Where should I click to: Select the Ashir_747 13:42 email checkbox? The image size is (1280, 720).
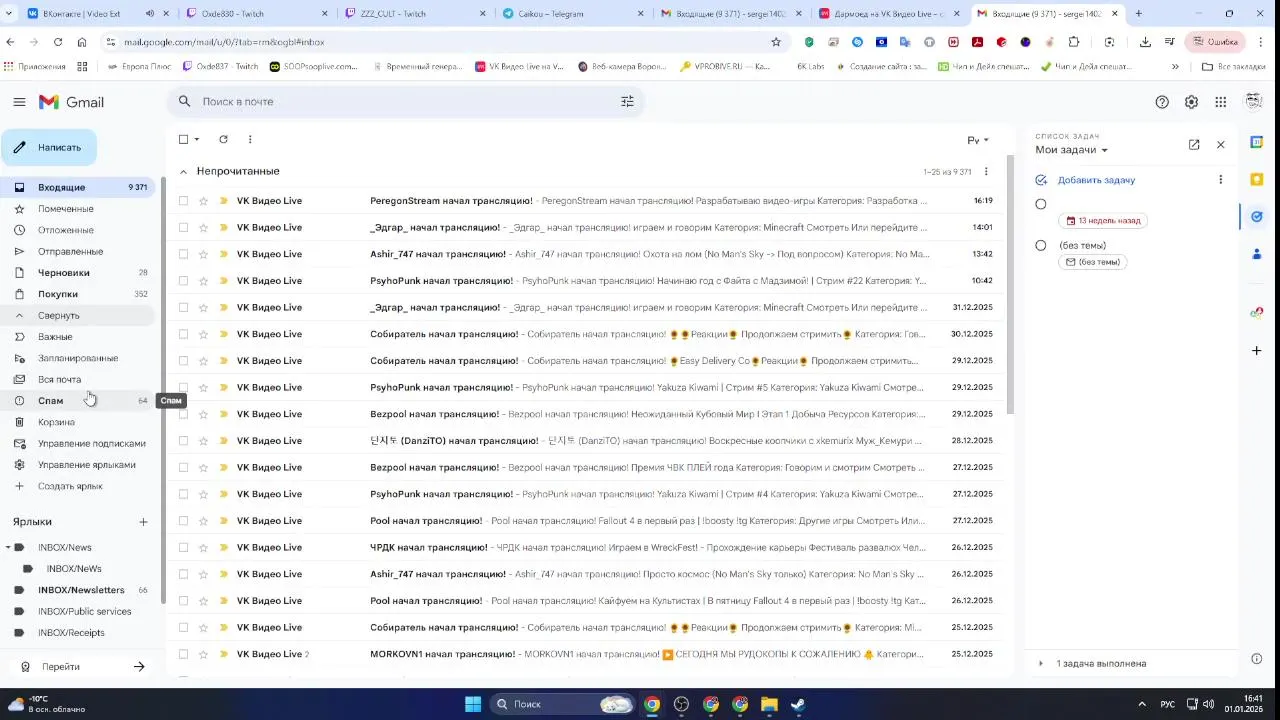183,254
